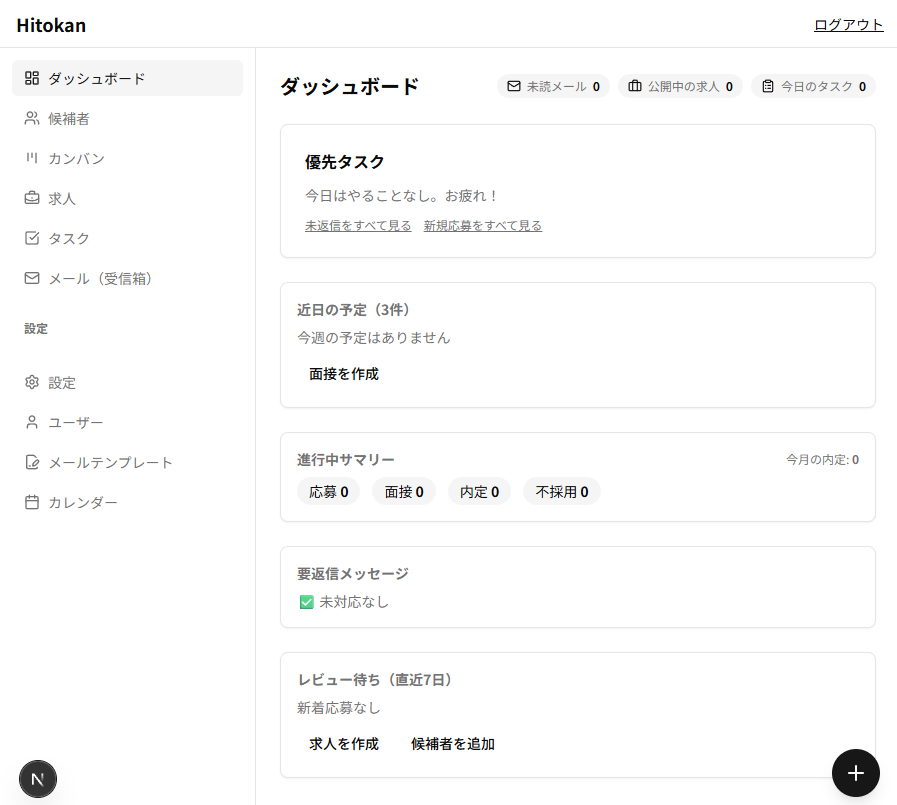
Task: Click the green check mark by 未対応なし
Action: (307, 602)
